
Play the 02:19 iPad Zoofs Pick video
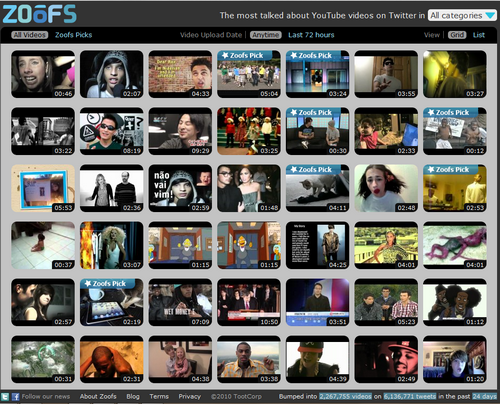(112, 302)
